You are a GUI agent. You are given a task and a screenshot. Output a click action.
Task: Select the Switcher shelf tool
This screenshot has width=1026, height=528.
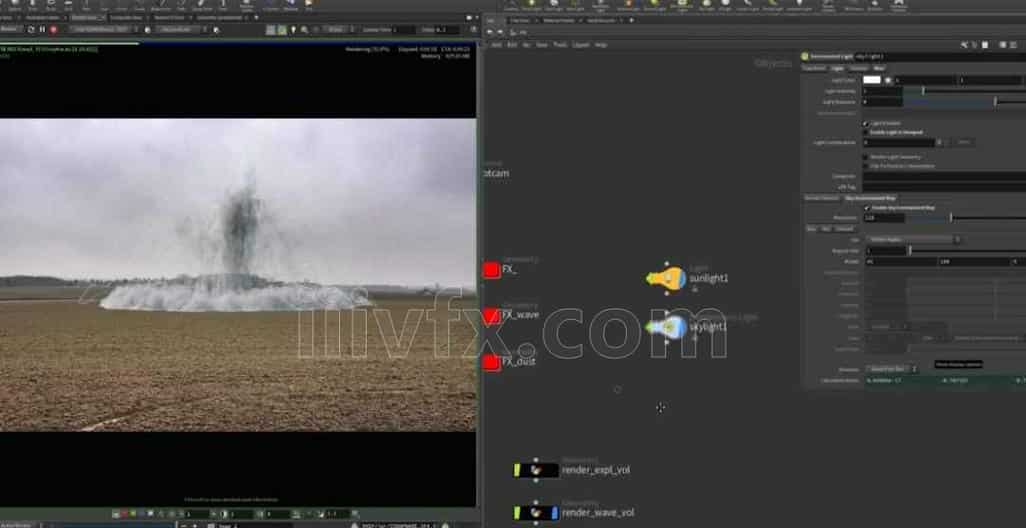coord(875,7)
